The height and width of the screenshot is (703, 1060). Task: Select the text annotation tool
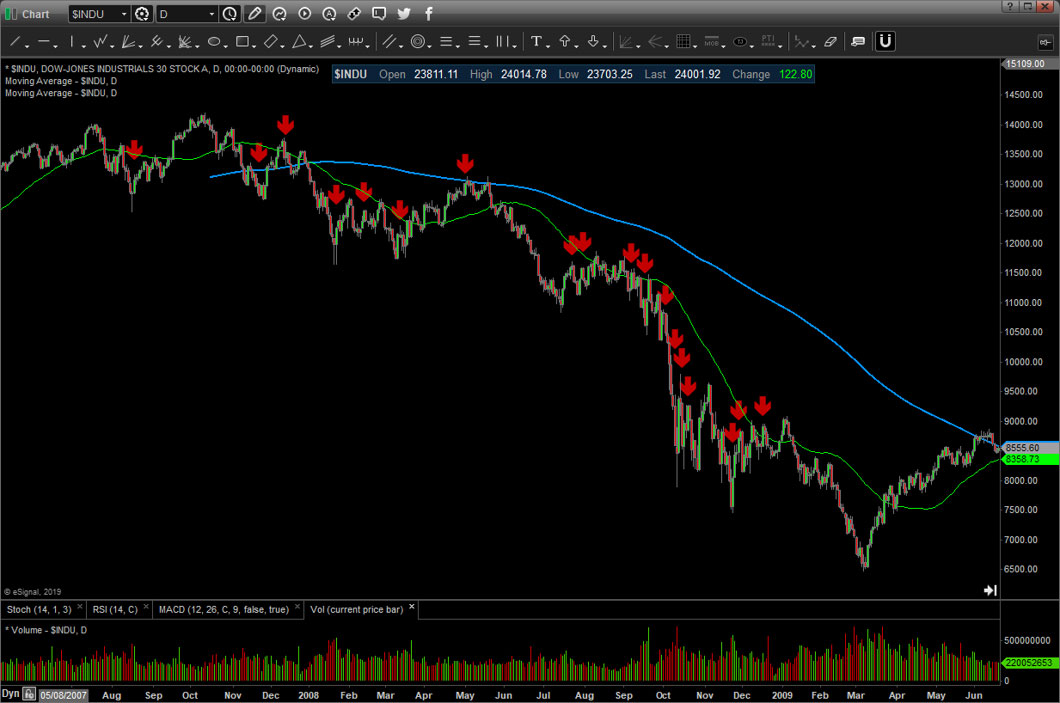[536, 42]
